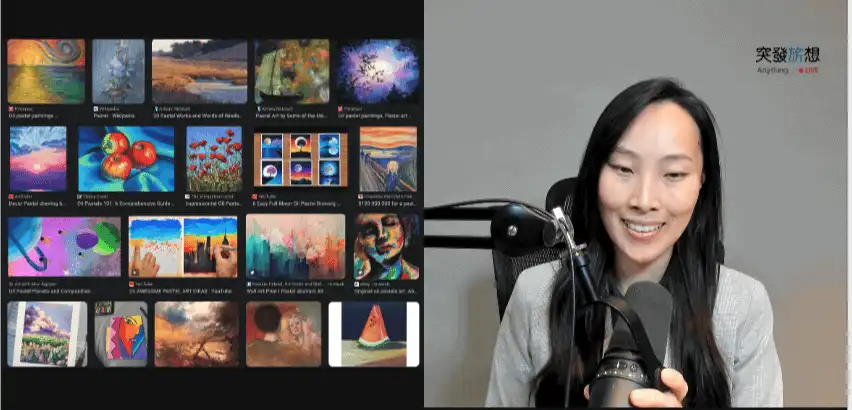Open the pink sunset clouds thumbnail

point(38,158)
